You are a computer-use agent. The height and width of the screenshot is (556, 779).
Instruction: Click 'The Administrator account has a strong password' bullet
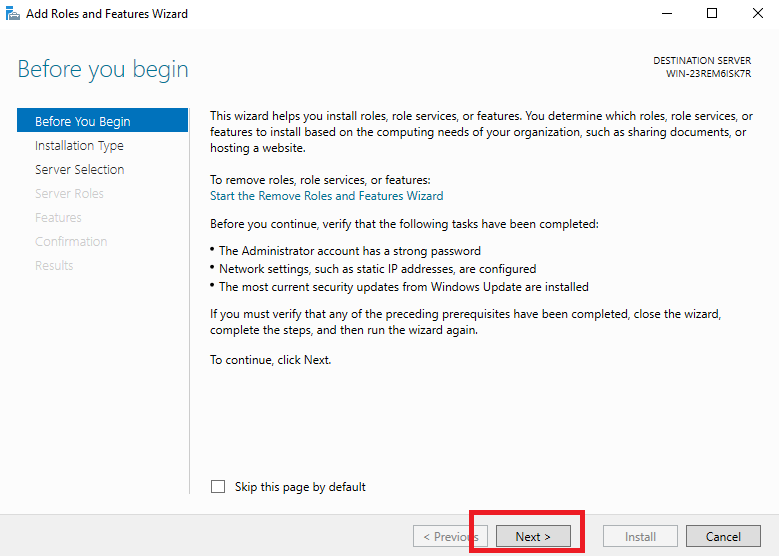(350, 251)
